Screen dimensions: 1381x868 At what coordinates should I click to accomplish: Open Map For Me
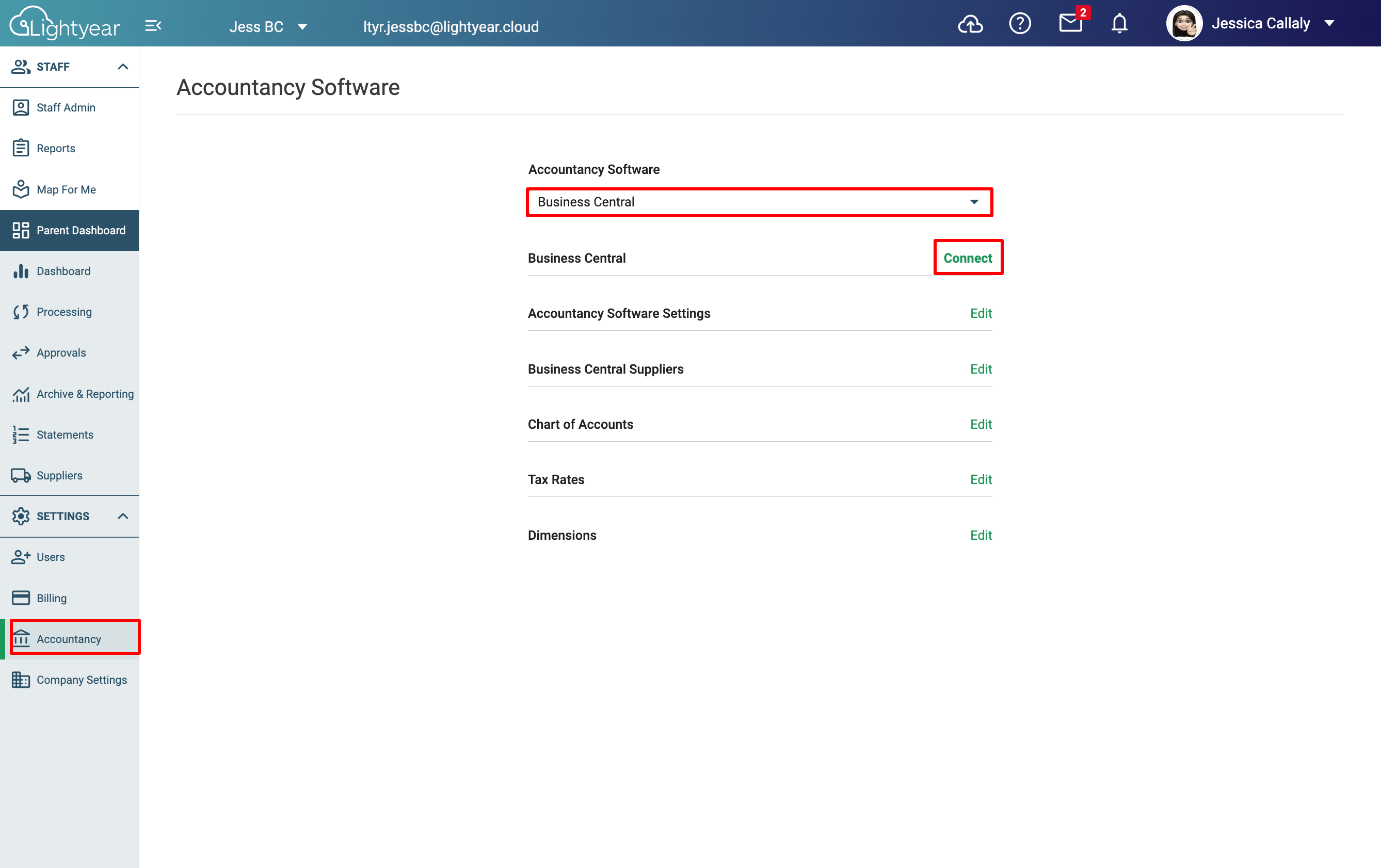coord(69,189)
